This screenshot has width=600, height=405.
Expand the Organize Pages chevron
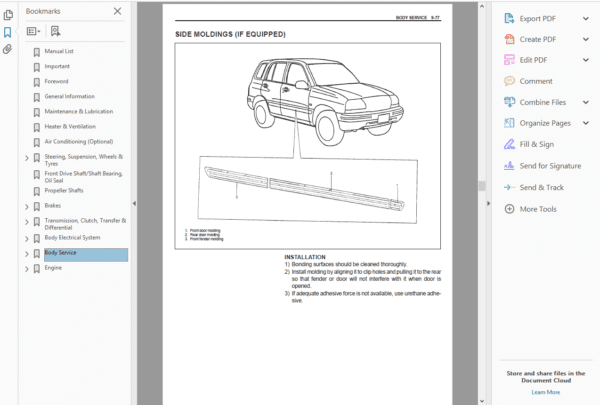click(x=585, y=123)
